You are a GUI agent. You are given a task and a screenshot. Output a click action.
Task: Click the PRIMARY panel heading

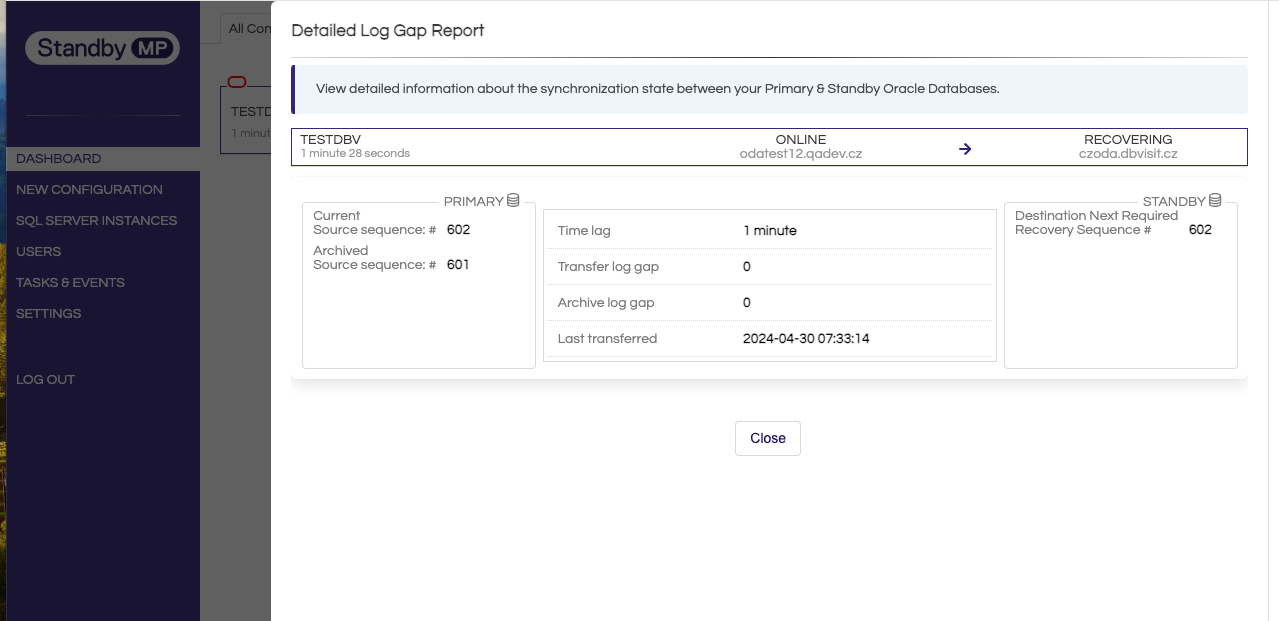click(x=473, y=202)
